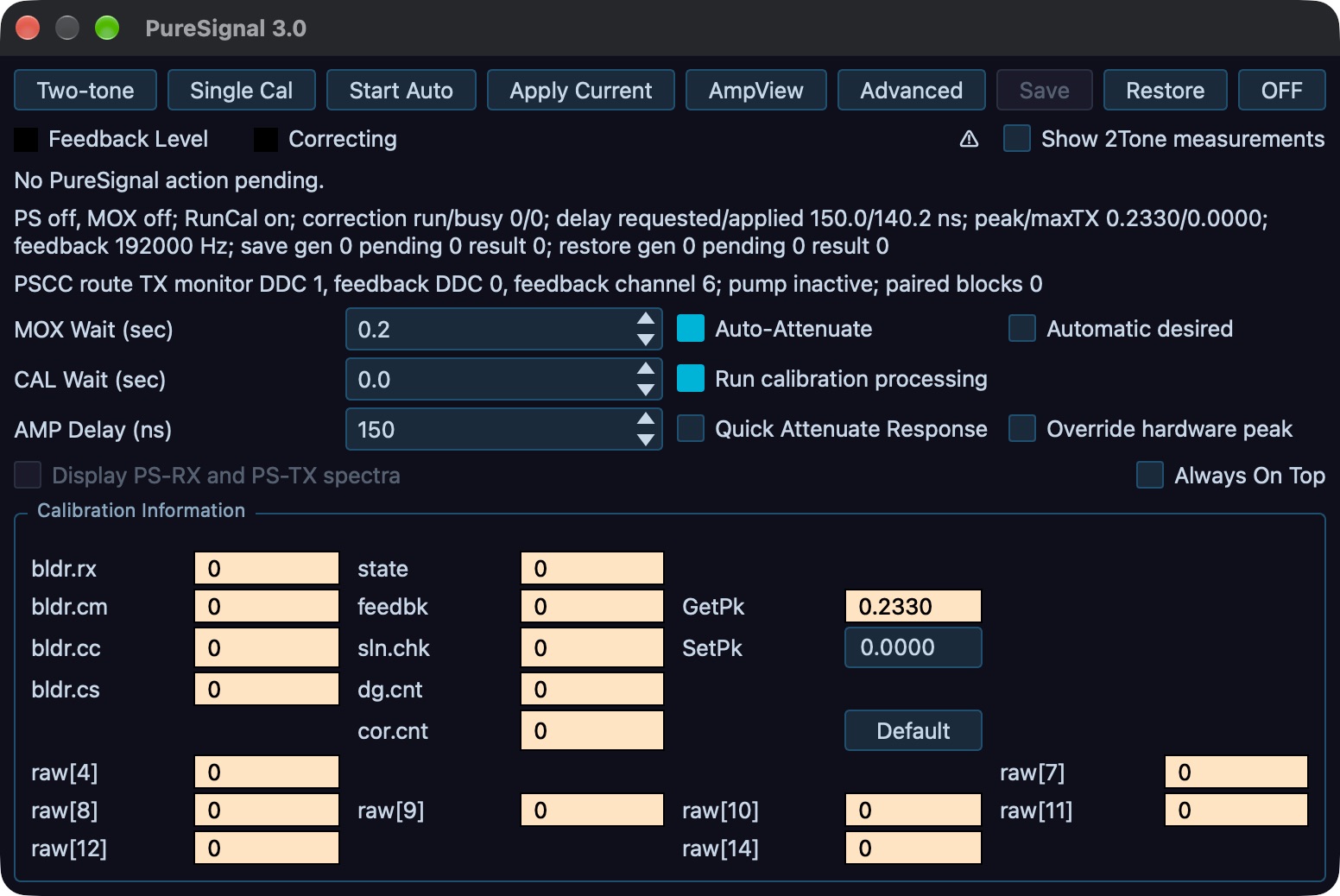
Task: Click the Default peak button
Action: click(913, 730)
